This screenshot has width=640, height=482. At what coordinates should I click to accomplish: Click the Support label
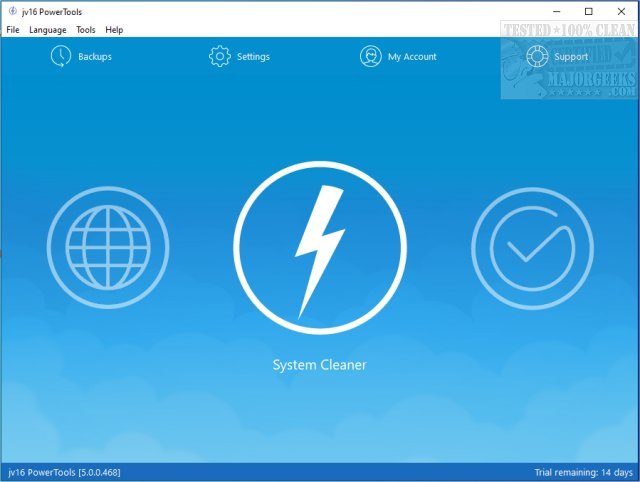coord(571,57)
